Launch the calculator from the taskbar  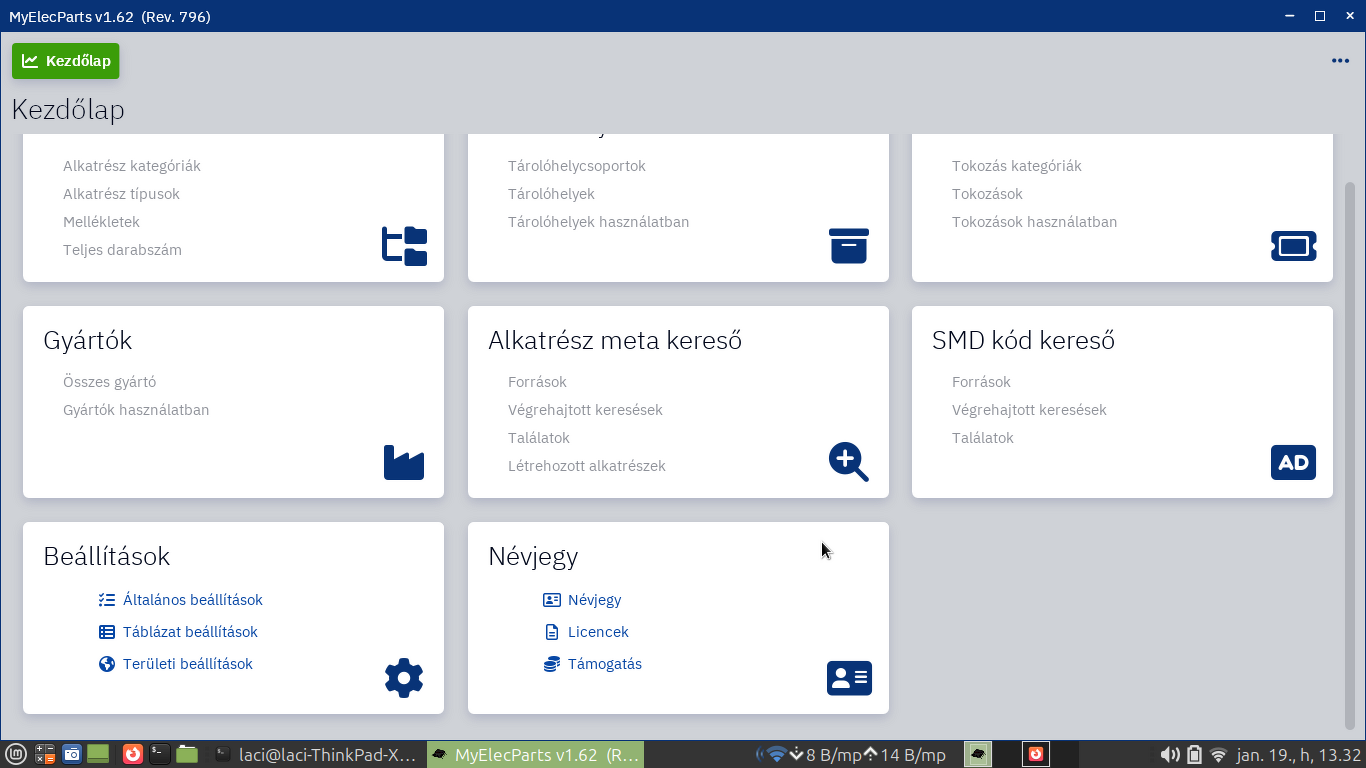coord(45,755)
